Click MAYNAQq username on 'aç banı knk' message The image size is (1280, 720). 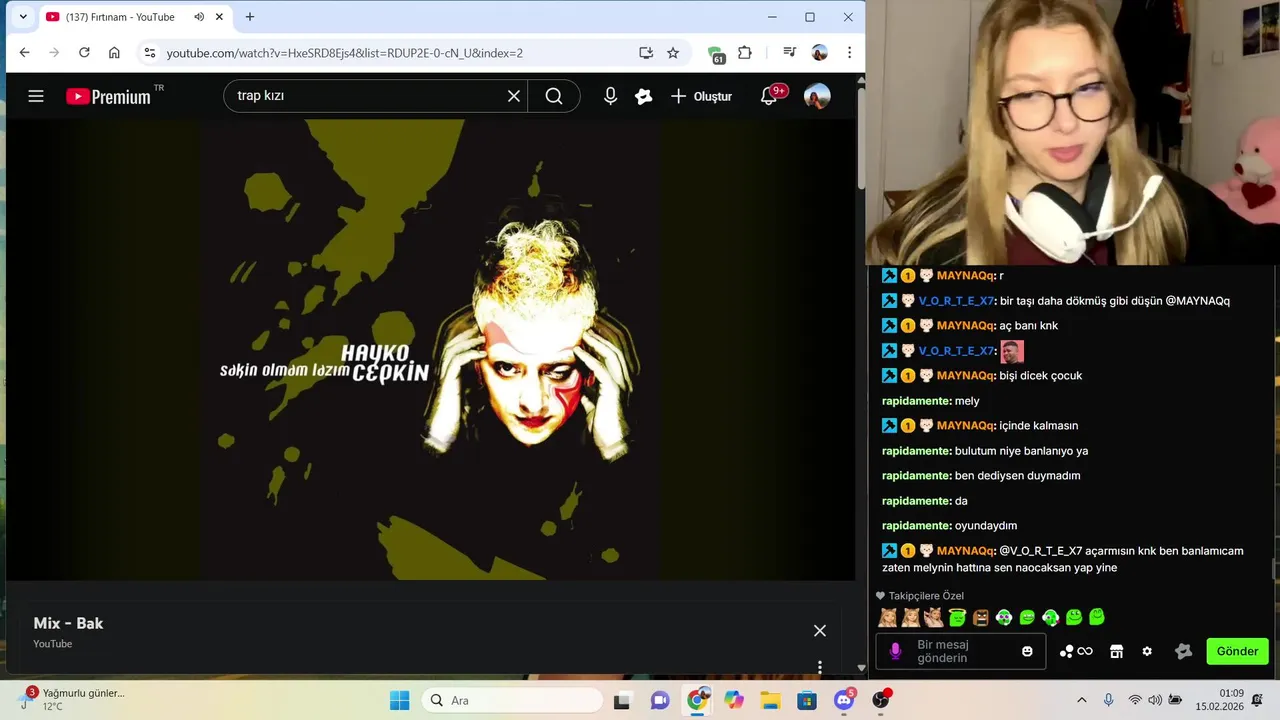click(x=966, y=326)
